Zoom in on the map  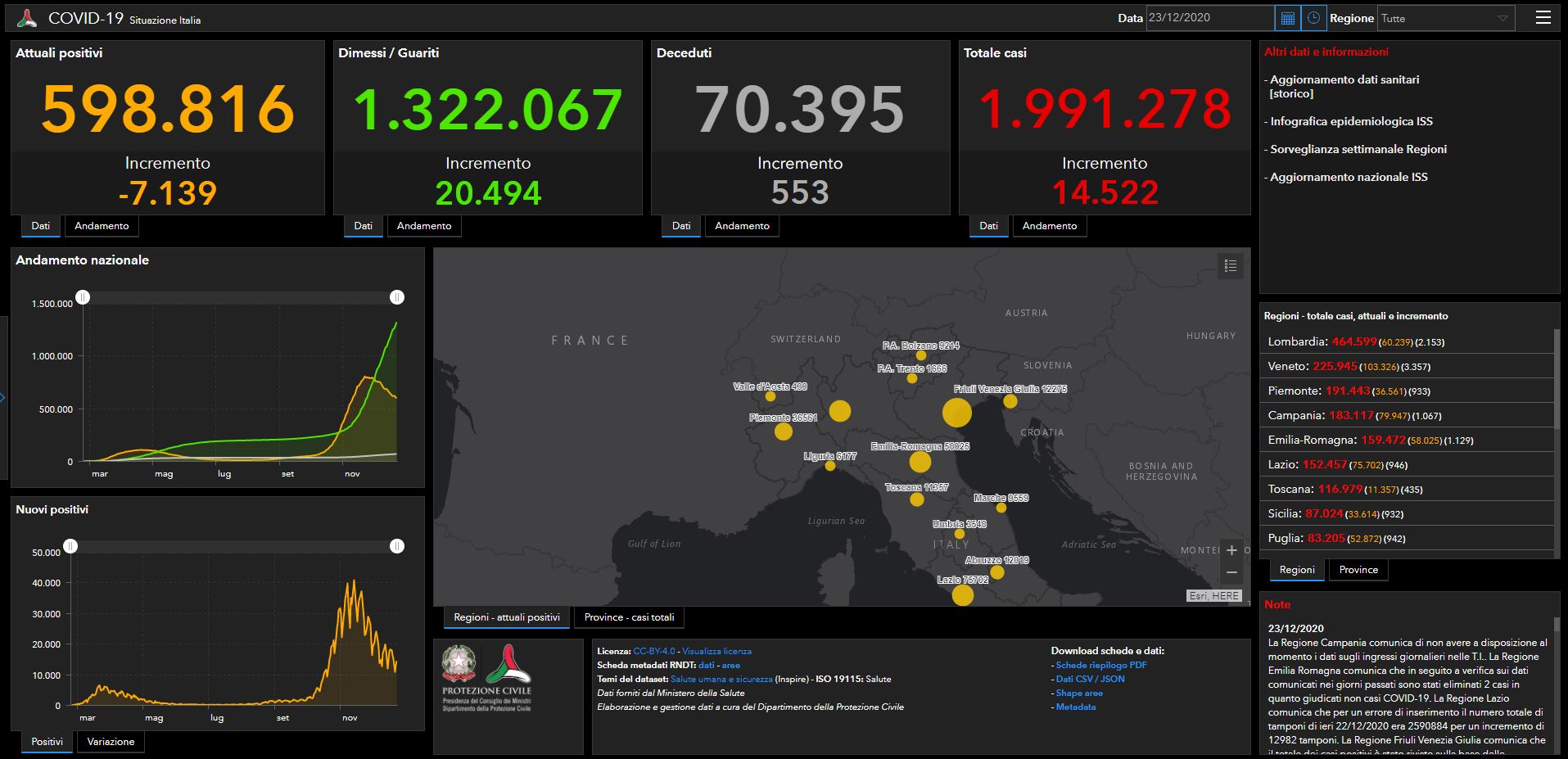coord(1231,550)
